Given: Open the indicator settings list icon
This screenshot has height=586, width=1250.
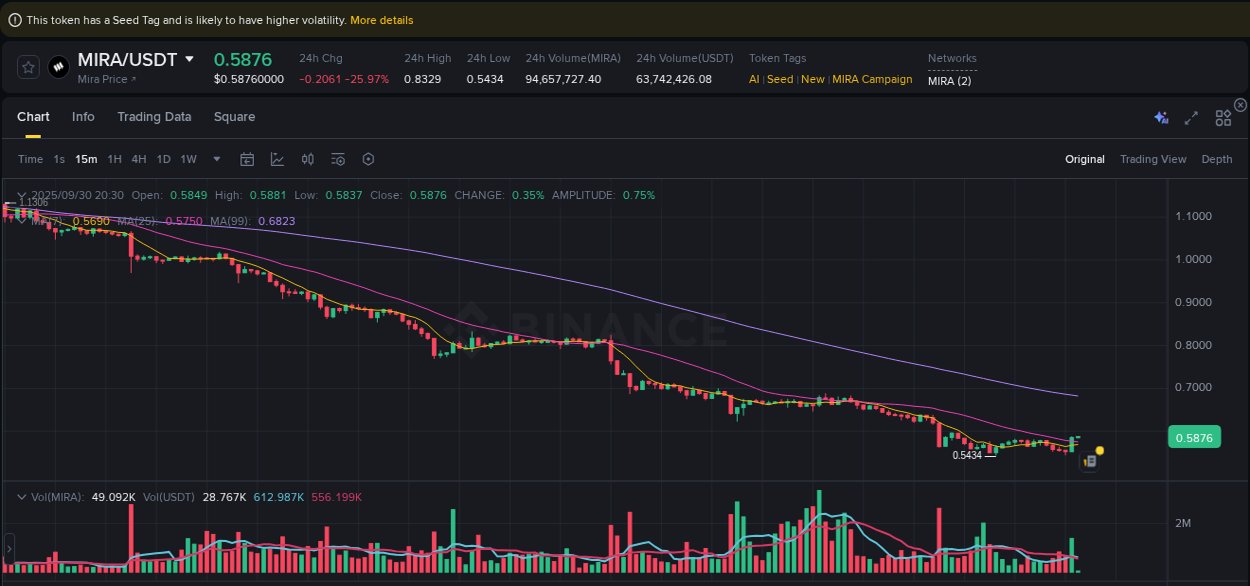Looking at the screenshot, I should pyautogui.click(x=337, y=159).
